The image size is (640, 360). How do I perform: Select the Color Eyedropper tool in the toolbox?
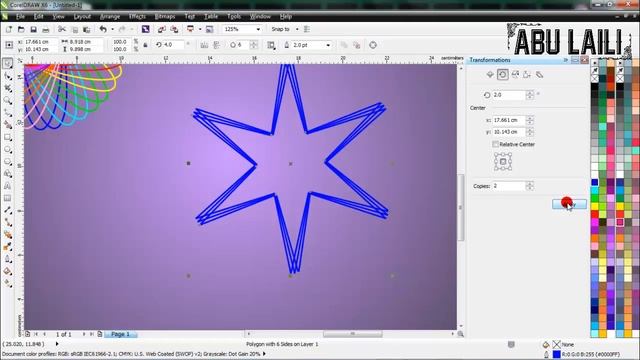8,247
